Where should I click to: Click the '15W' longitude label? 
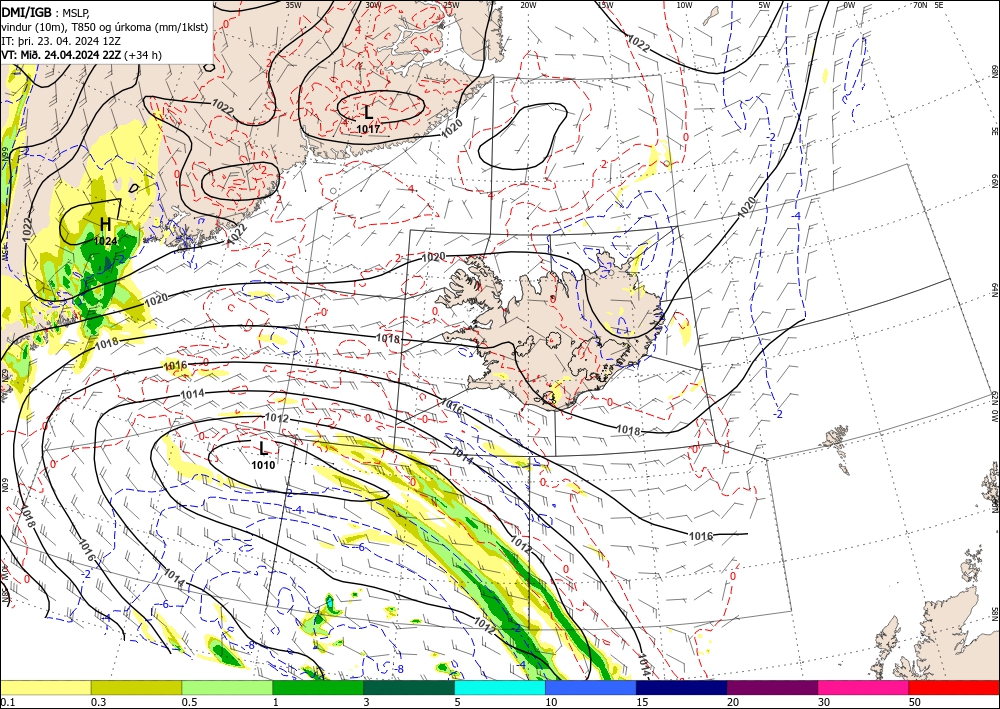point(605,5)
